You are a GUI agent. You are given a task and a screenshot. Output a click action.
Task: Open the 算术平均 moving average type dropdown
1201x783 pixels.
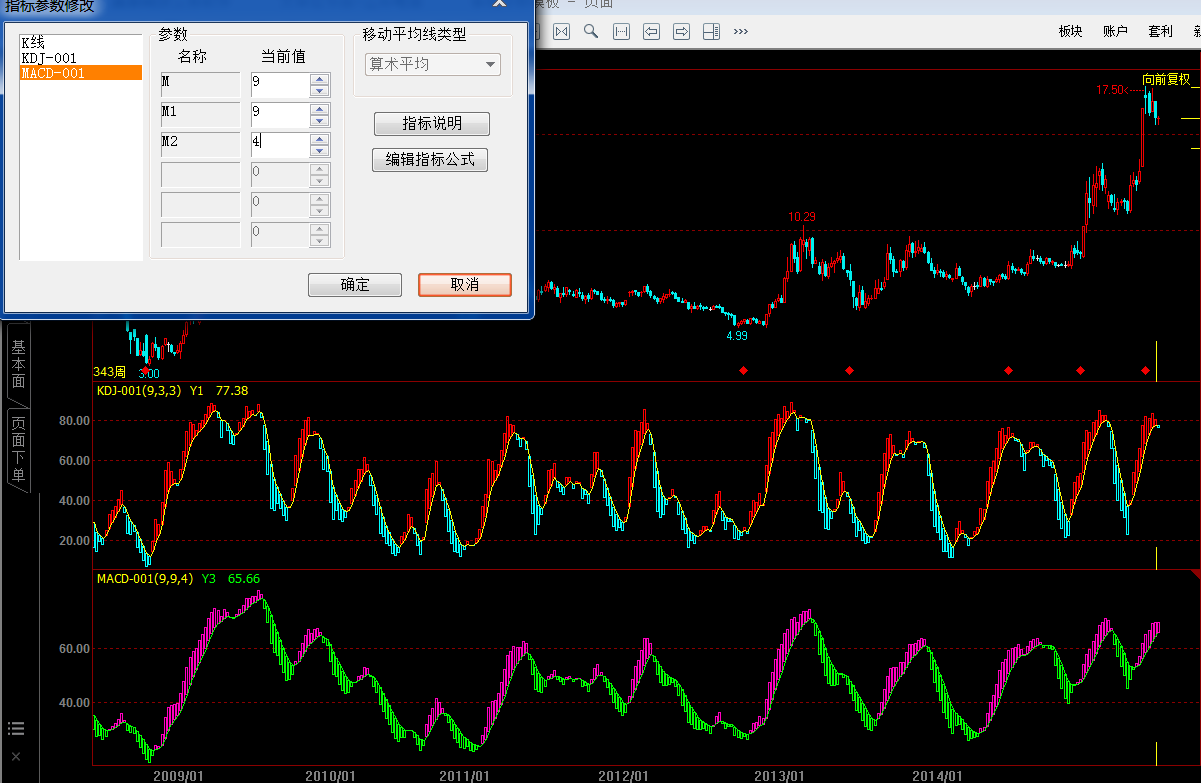433,65
